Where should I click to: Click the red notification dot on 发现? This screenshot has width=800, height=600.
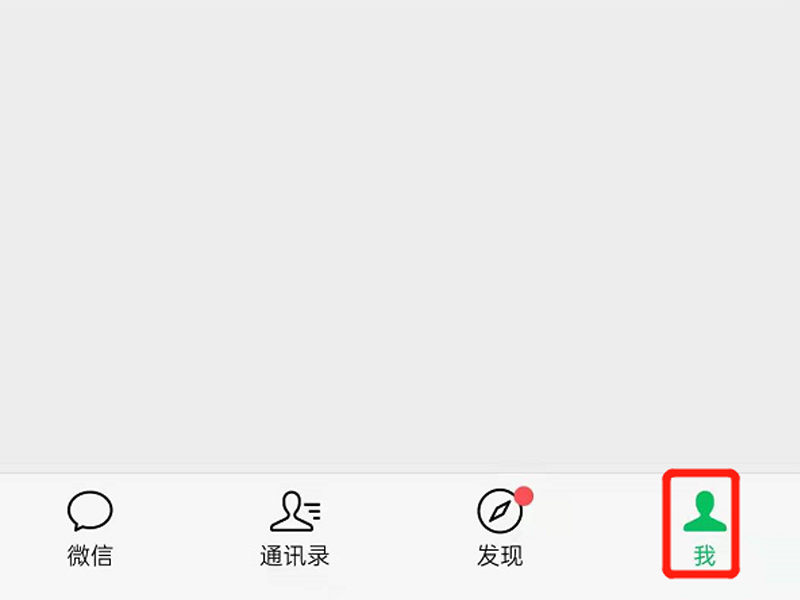coord(524,496)
